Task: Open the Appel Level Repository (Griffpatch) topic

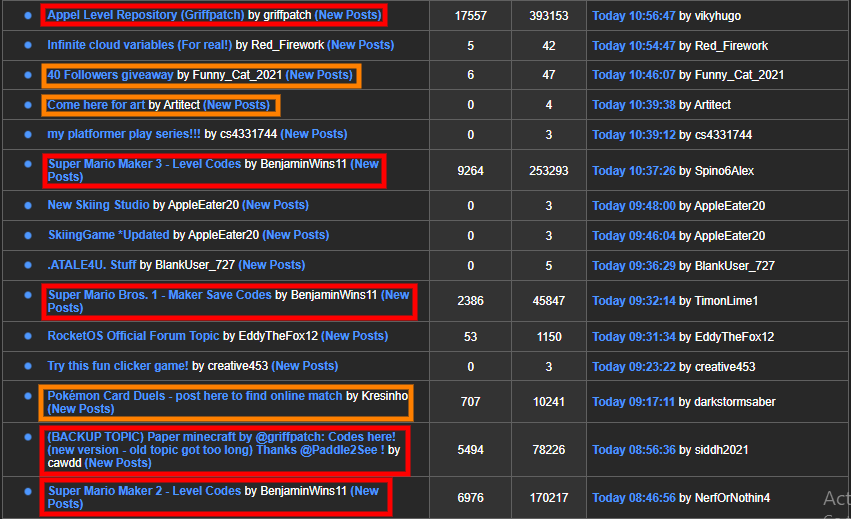Action: point(145,15)
